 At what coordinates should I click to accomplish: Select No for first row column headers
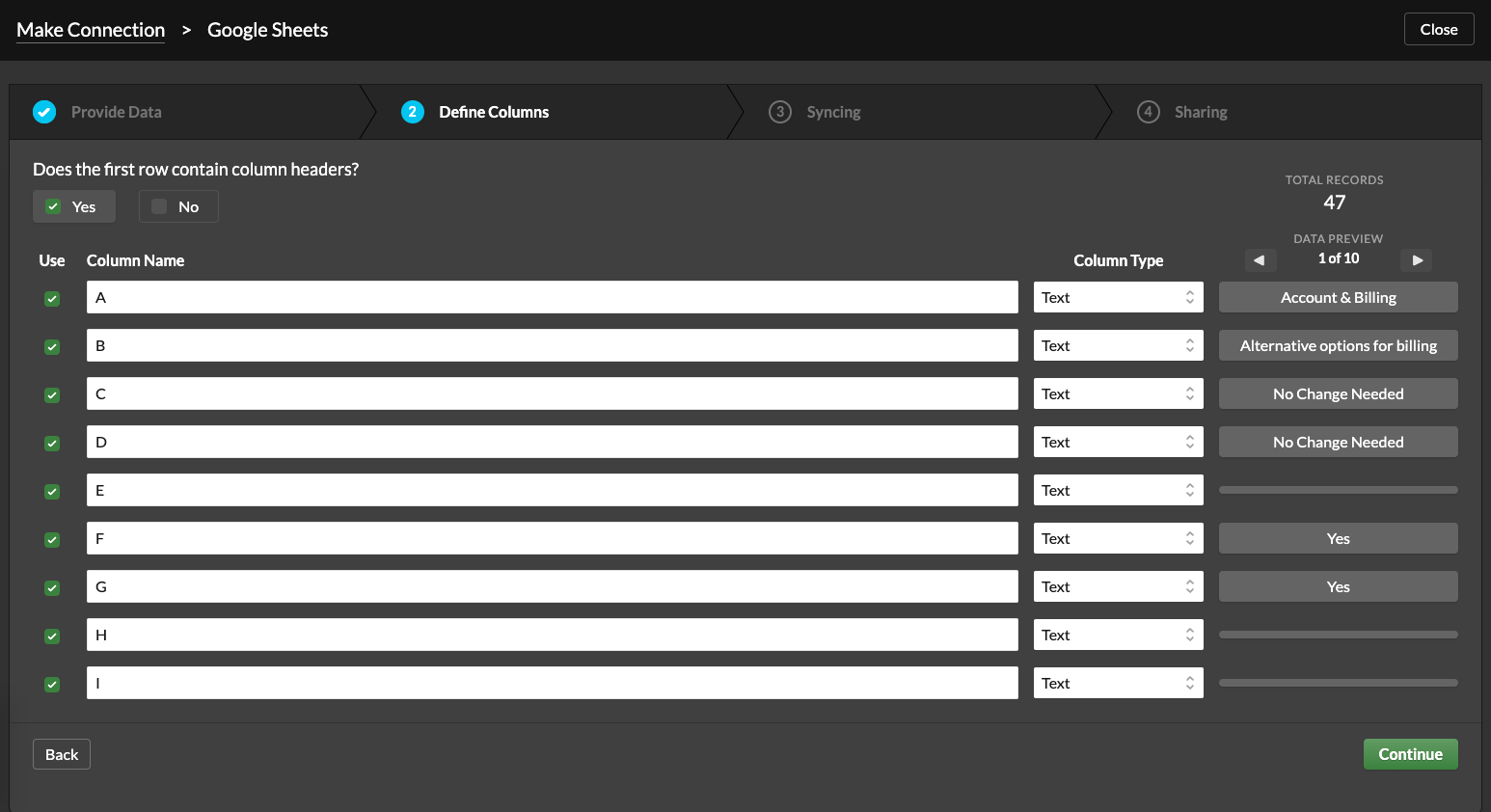(177, 205)
